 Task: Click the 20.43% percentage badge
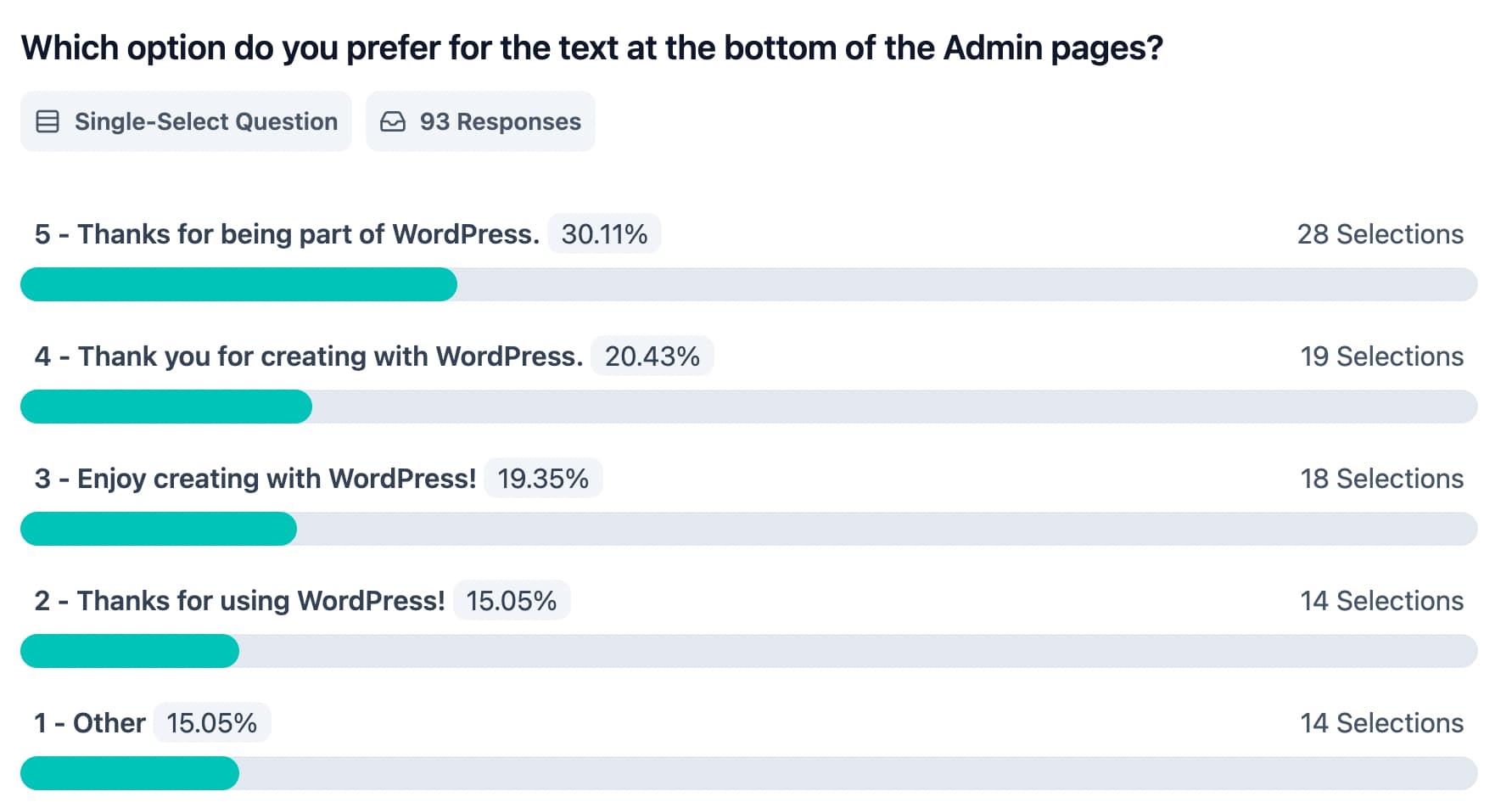(652, 356)
